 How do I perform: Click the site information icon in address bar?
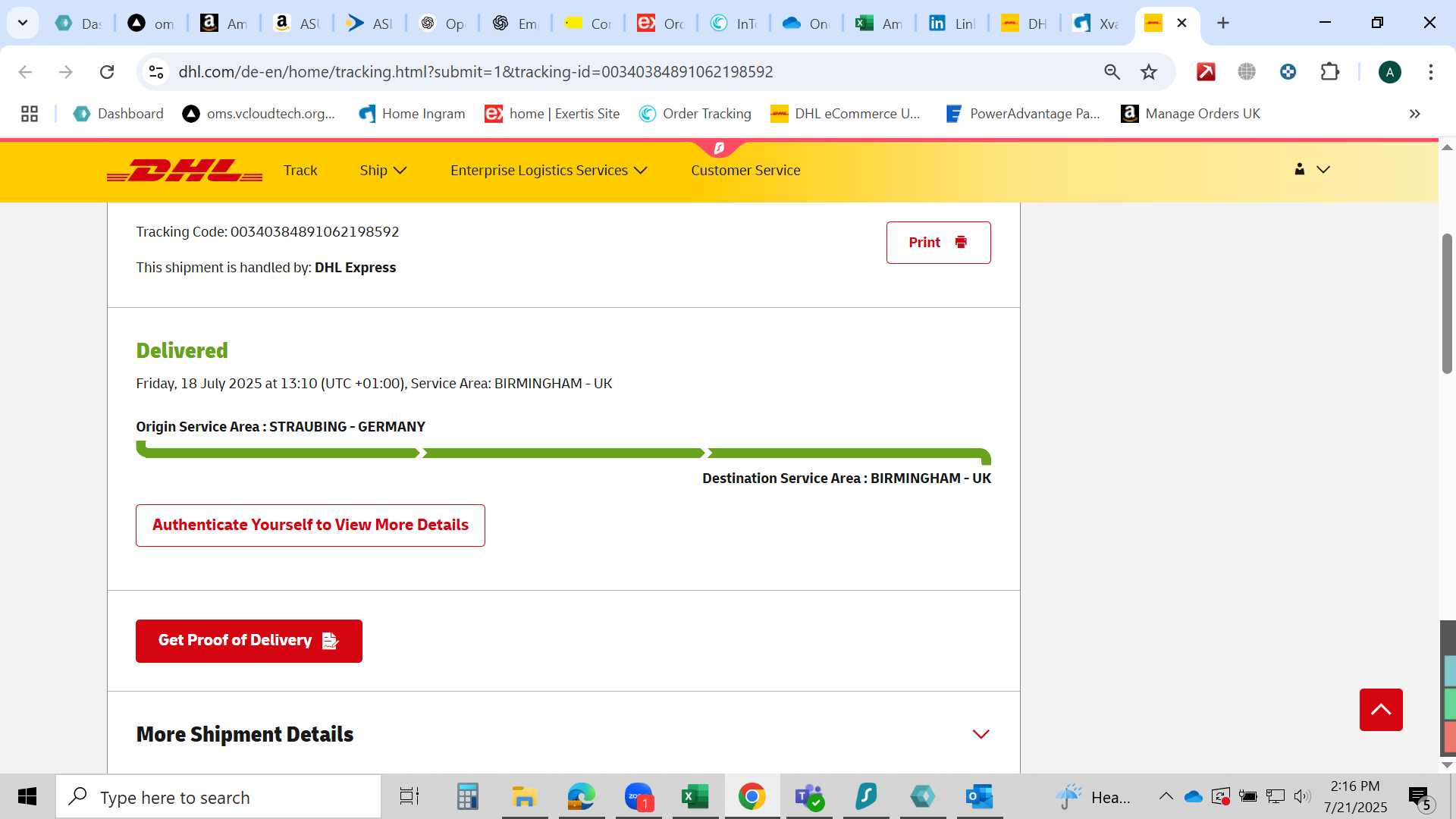point(156,72)
